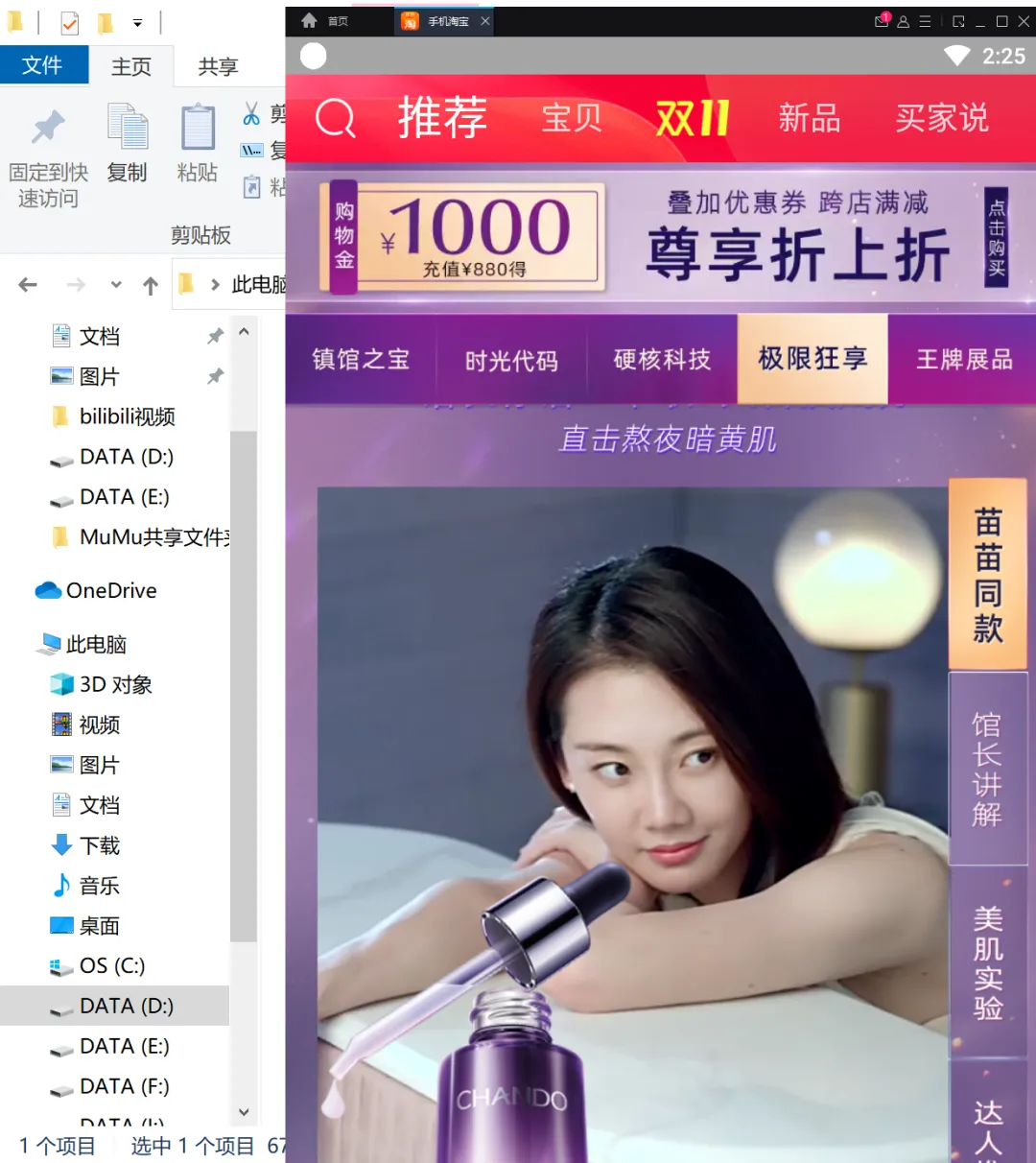
Task: Open the 时光代码 section tab
Action: point(511,361)
